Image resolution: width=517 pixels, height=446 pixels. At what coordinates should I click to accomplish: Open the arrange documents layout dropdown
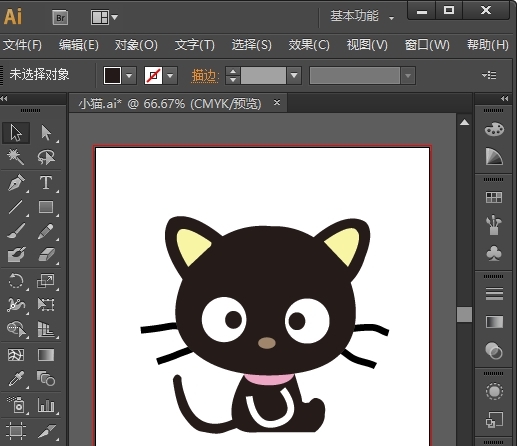point(104,17)
